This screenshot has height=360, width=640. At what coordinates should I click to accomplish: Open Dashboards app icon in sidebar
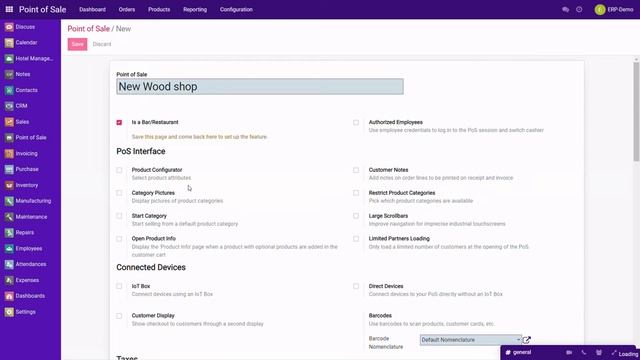[x=9, y=296]
